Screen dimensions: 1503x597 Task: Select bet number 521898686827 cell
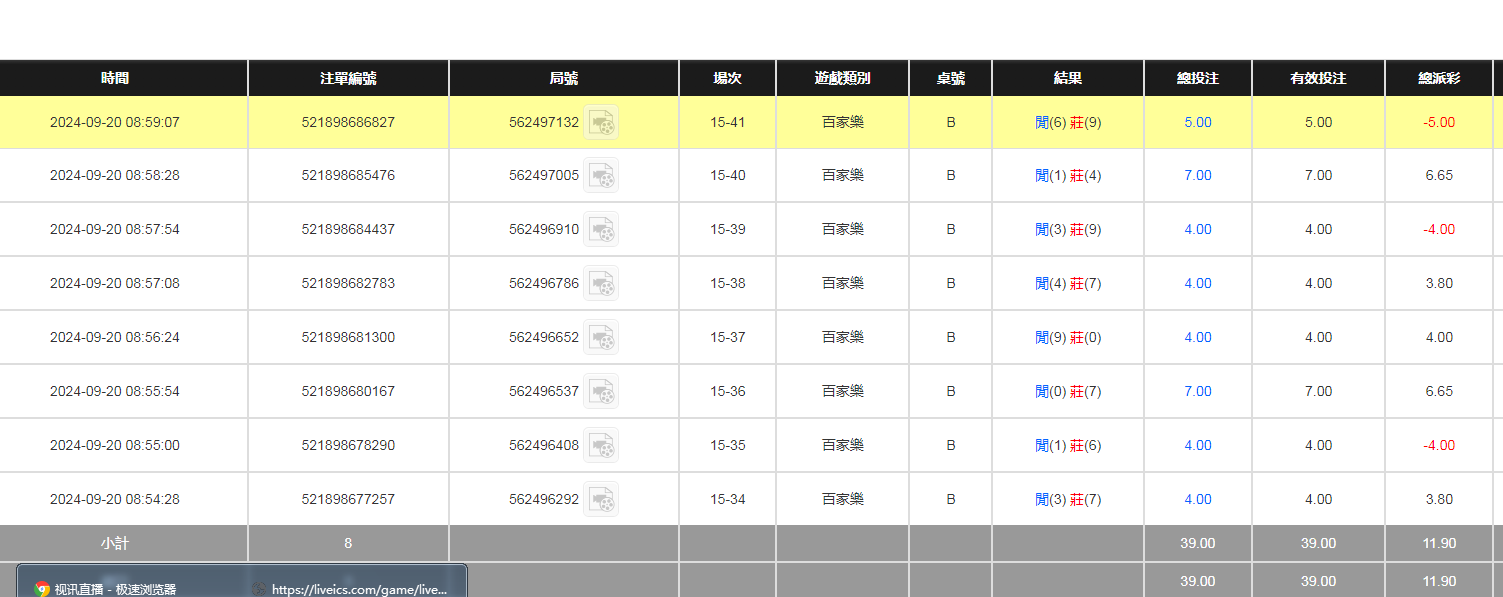coord(348,123)
